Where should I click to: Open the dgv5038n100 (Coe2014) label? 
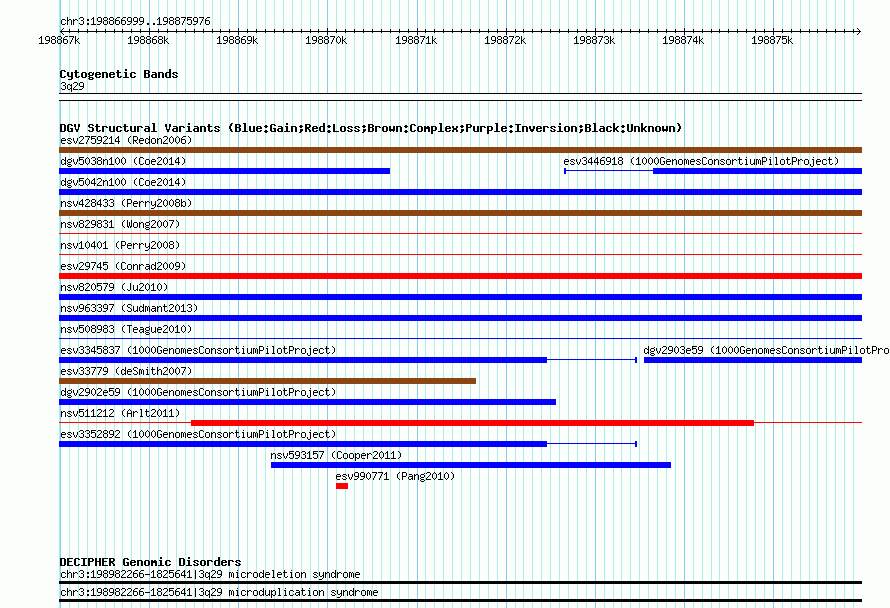[123, 161]
